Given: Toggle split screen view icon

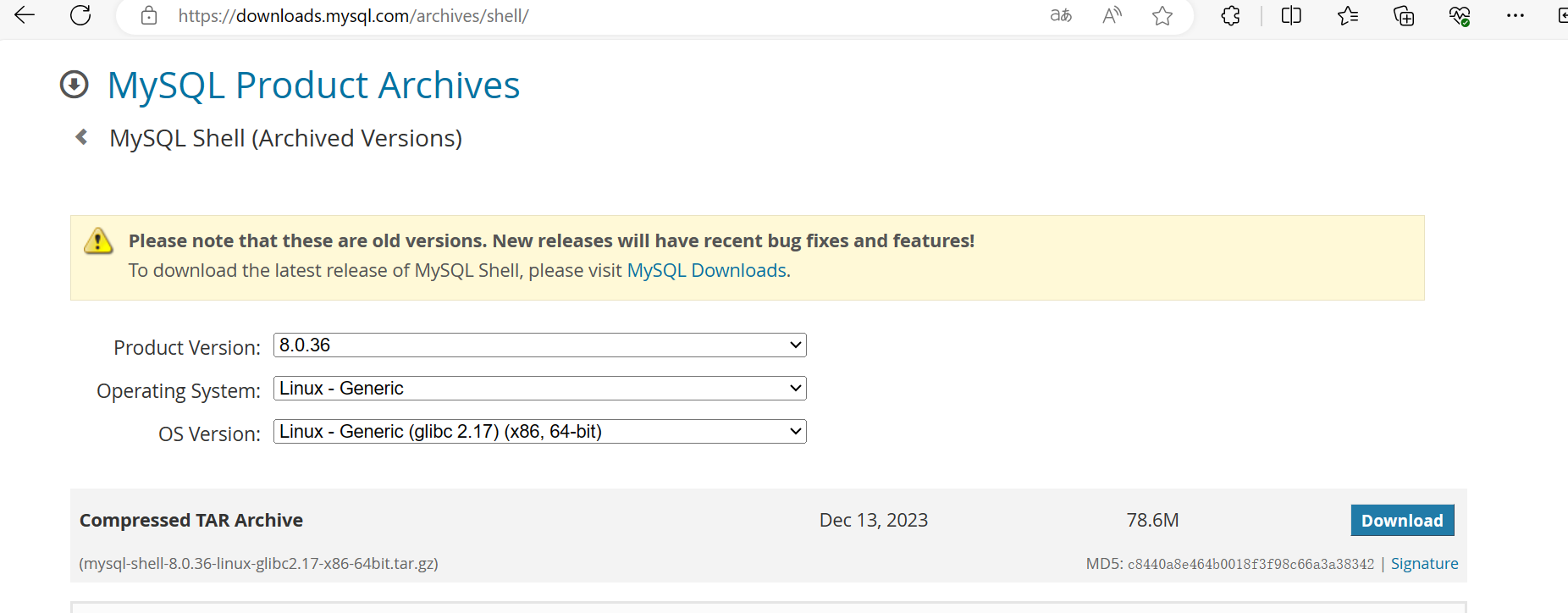Looking at the screenshot, I should pos(1291,15).
